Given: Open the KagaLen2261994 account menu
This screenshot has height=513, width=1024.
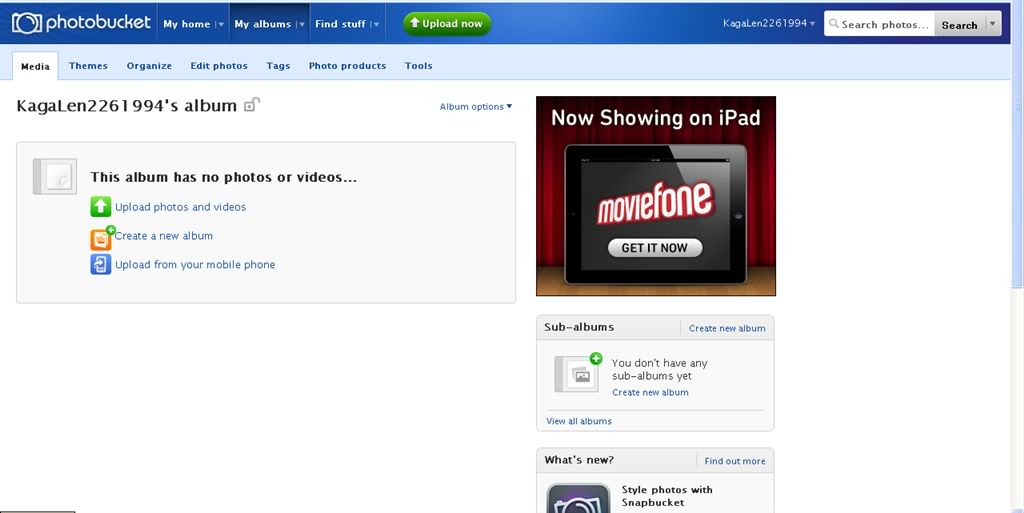Looking at the screenshot, I should click(x=768, y=23).
